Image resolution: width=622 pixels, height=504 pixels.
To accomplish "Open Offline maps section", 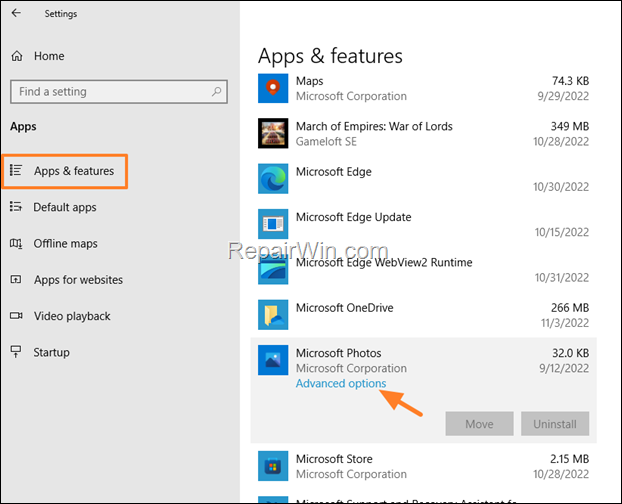I will (x=65, y=243).
